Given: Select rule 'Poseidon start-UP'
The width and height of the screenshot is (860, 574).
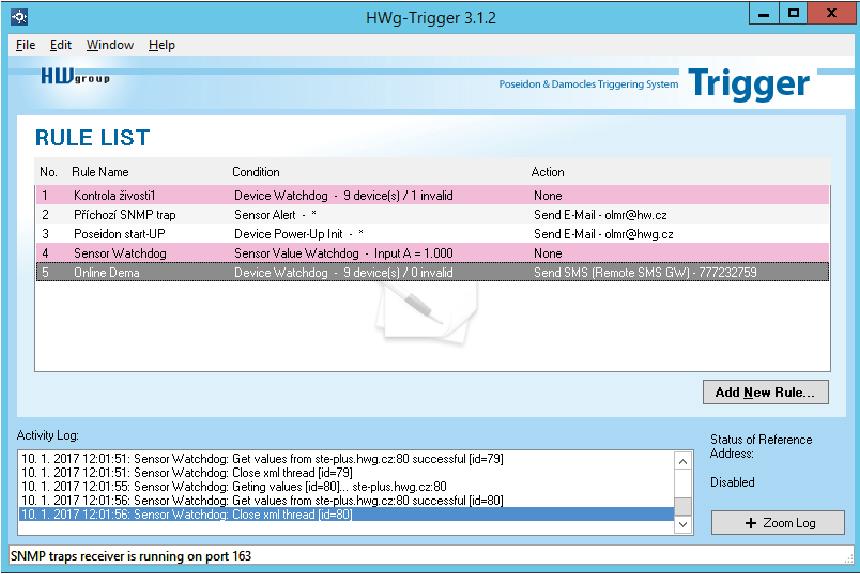Looking at the screenshot, I should (433, 234).
